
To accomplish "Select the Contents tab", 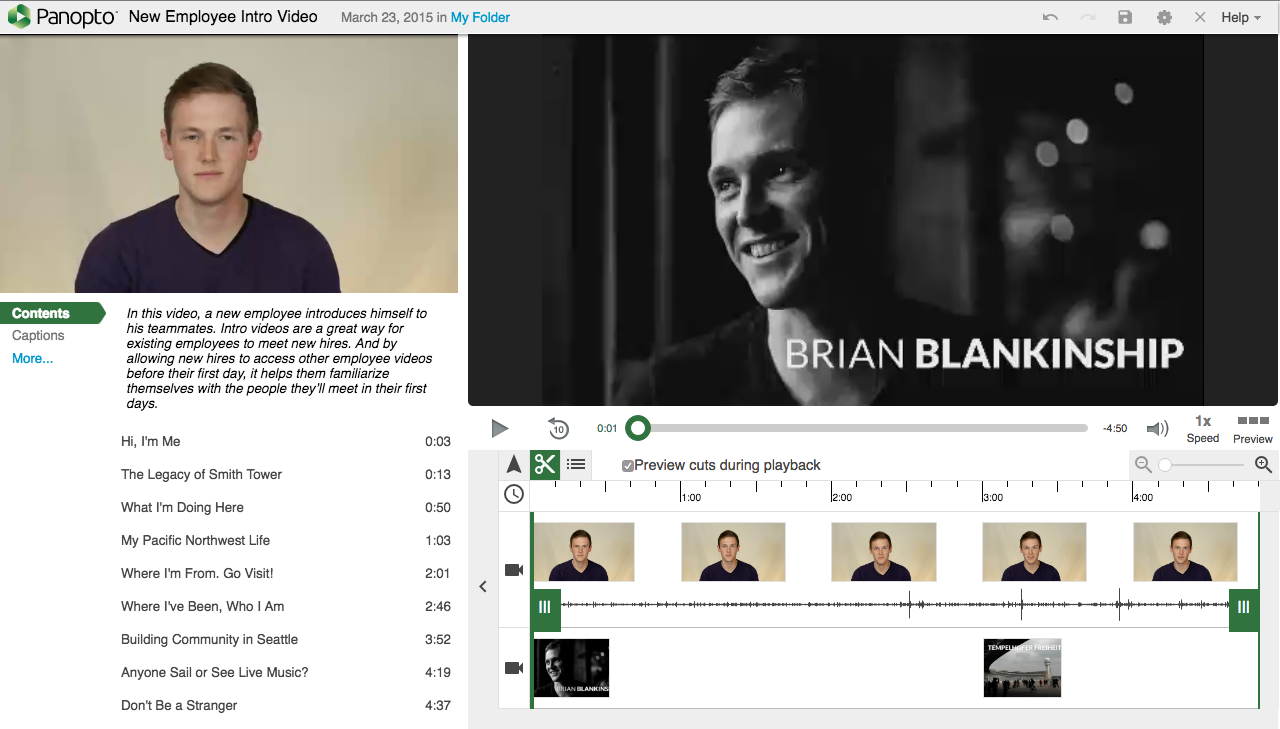I will coord(52,313).
